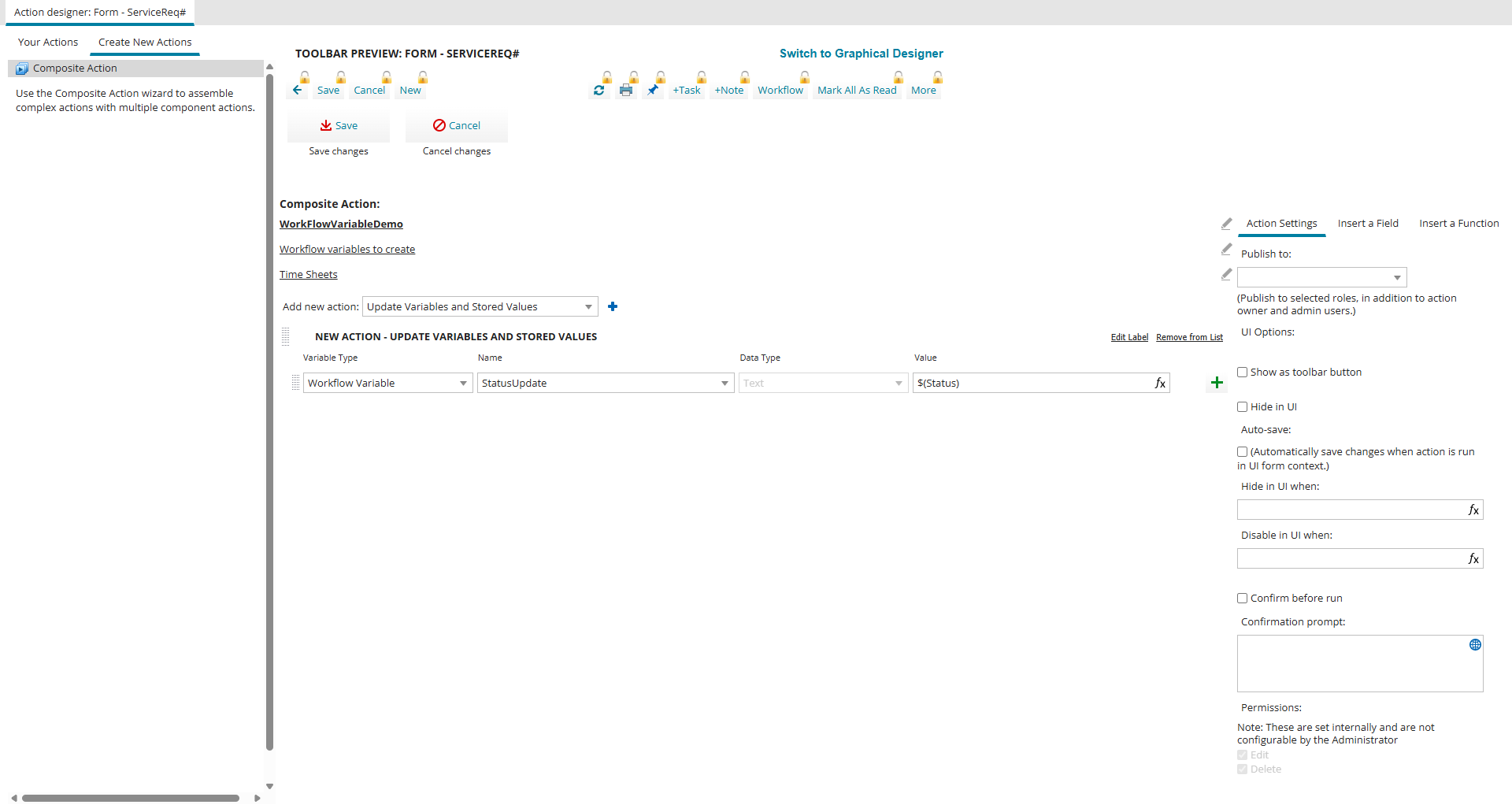Click the pin icon in toolbar
This screenshot has width=1512, height=812.
(x=653, y=91)
